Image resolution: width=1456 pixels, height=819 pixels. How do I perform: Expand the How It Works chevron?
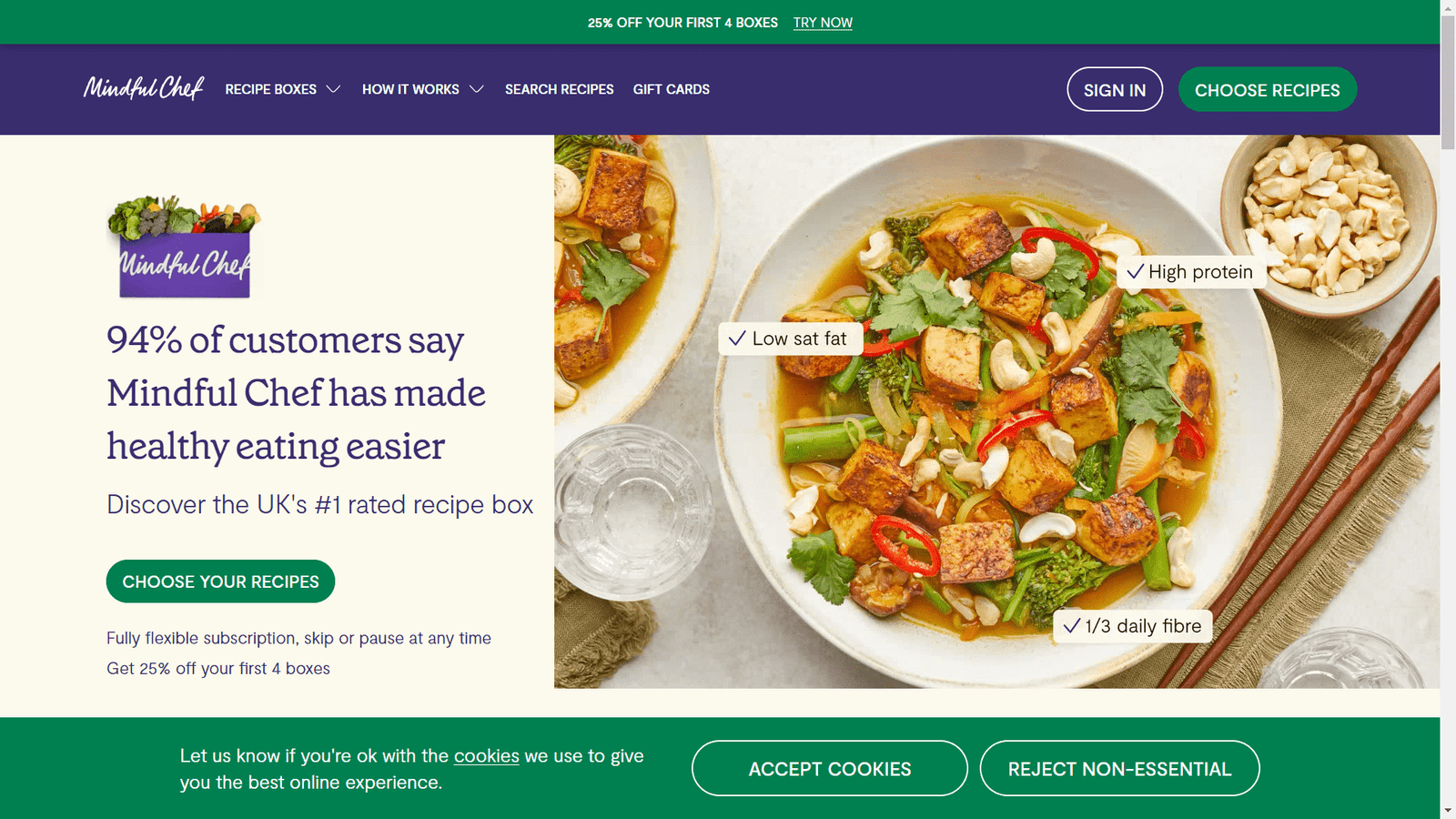click(477, 89)
